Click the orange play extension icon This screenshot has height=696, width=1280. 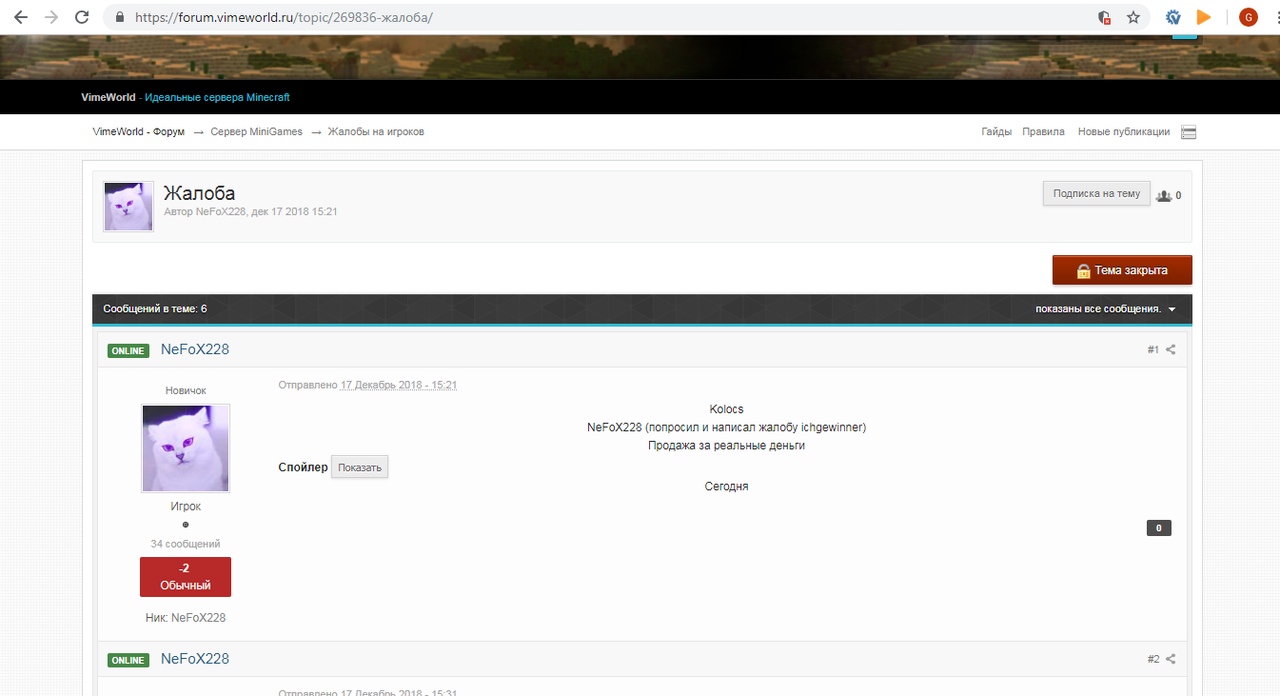[1204, 17]
